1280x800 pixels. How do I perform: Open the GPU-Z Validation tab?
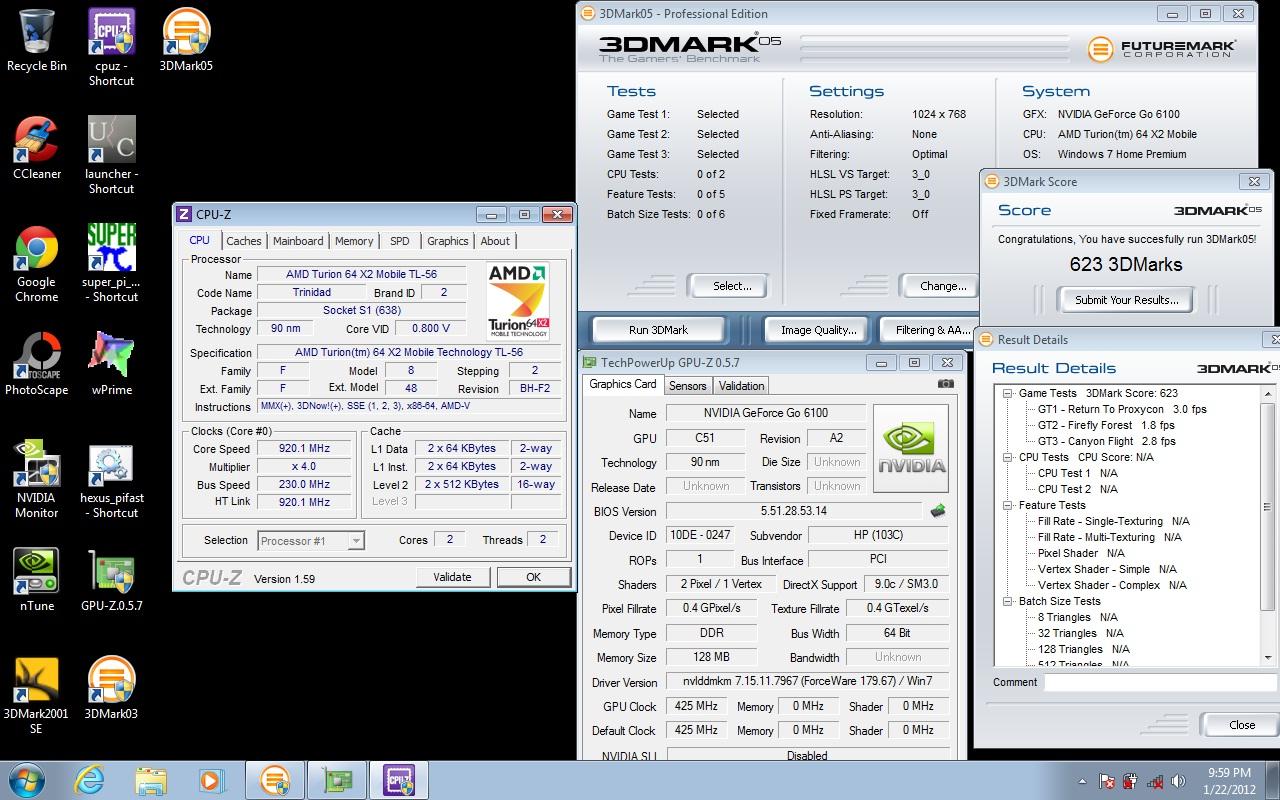tap(742, 386)
